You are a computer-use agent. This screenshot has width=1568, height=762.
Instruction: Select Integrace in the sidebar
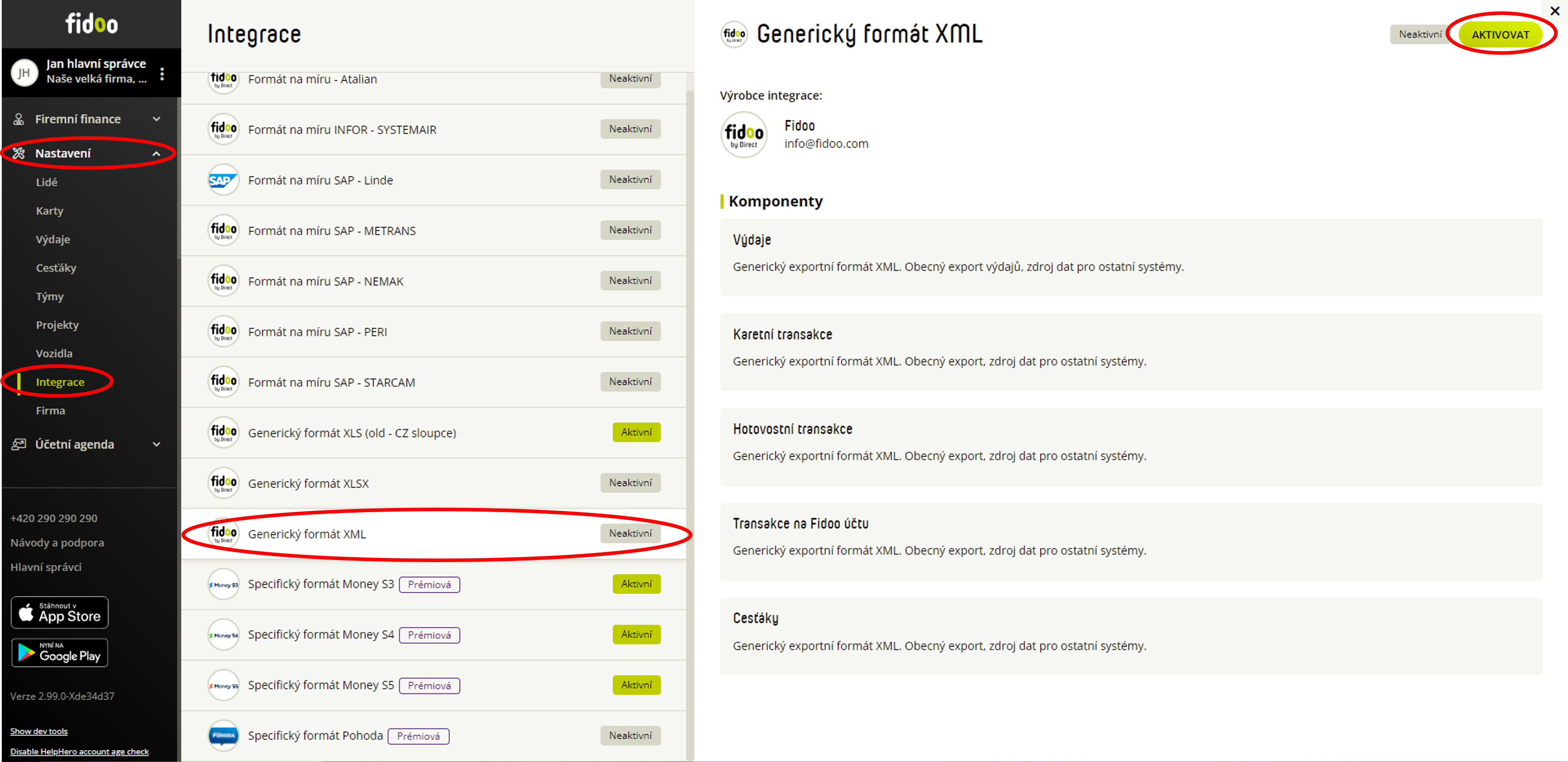[x=60, y=382]
